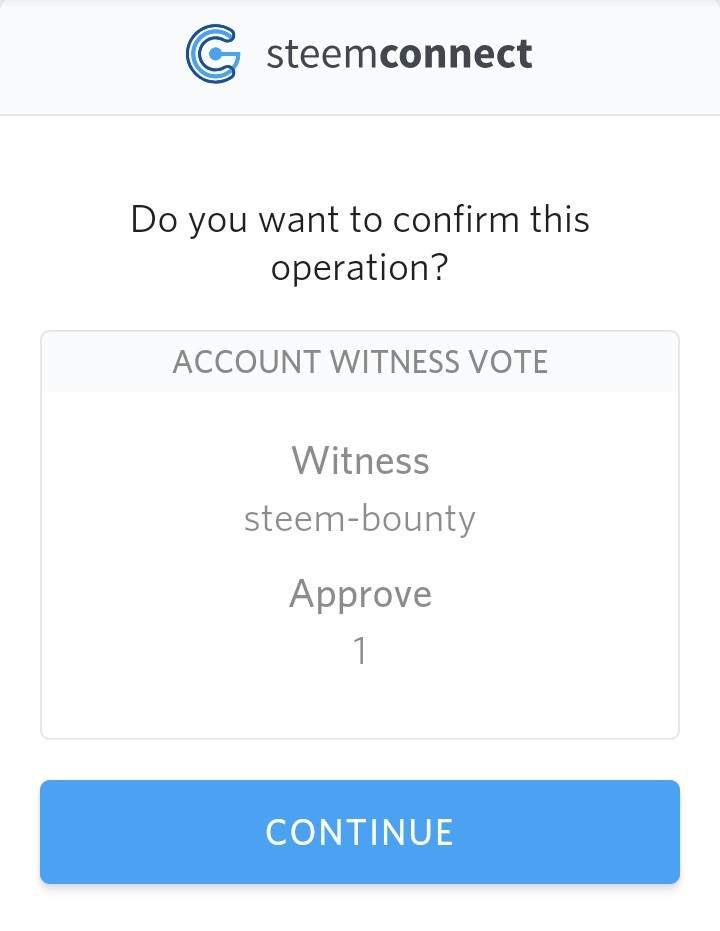
Task: Click the word 'confirm' in the question
Action: point(456,220)
